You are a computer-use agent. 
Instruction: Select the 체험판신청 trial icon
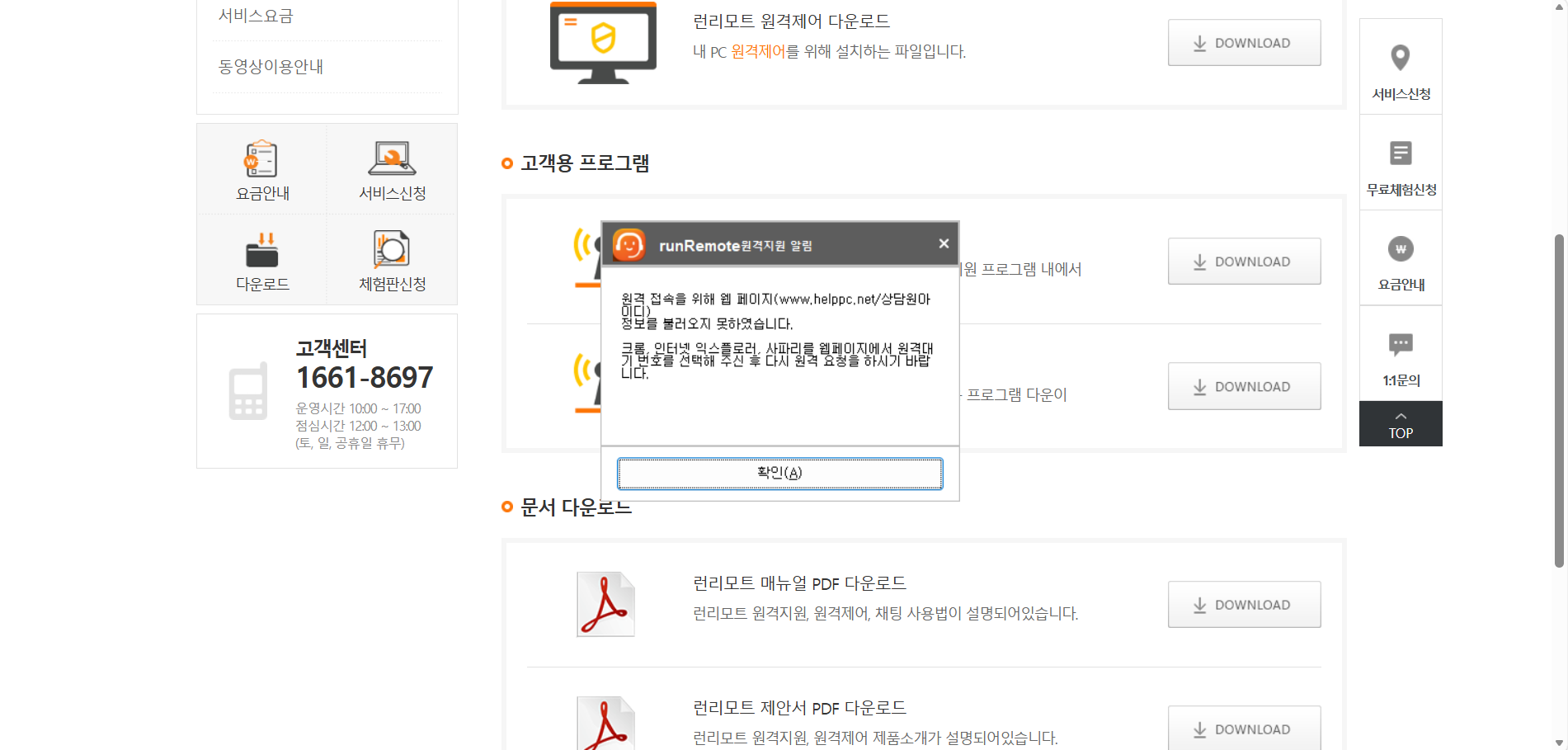point(392,249)
